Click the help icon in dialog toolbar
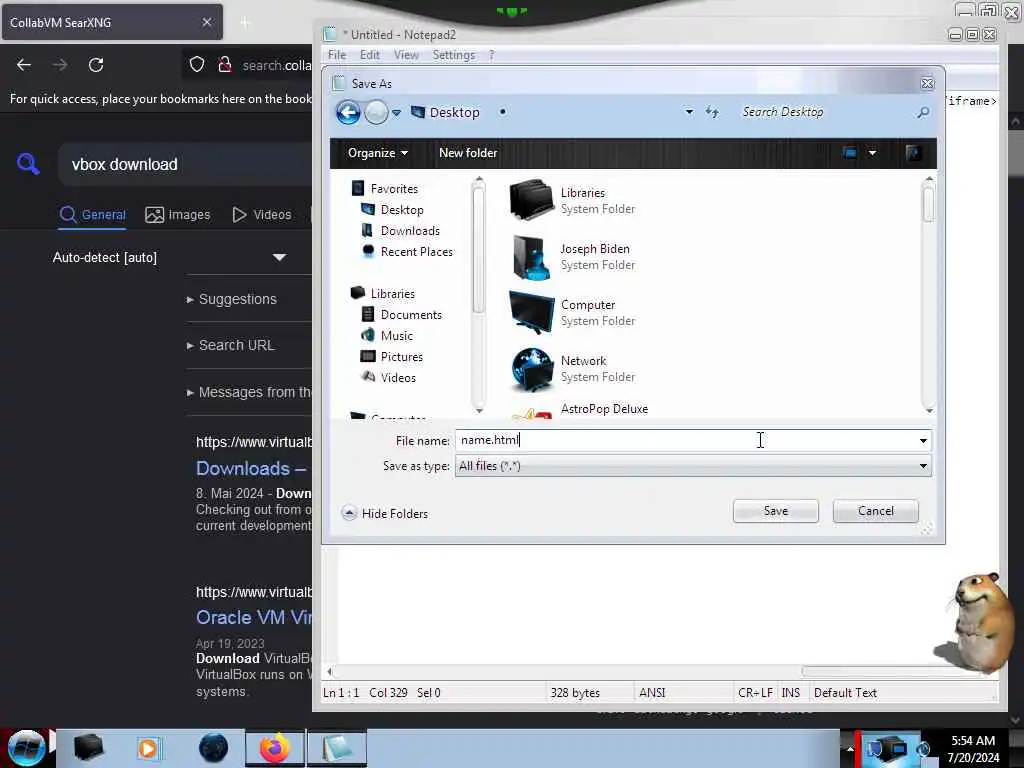1024x768 pixels. [913, 153]
